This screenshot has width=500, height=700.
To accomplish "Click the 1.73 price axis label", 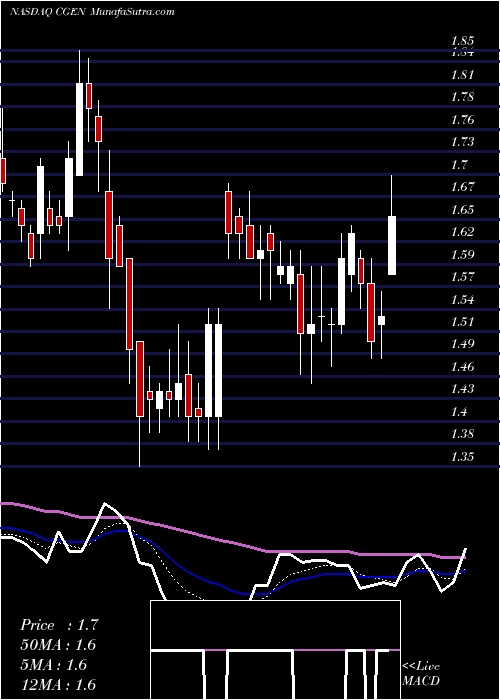I will [463, 142].
